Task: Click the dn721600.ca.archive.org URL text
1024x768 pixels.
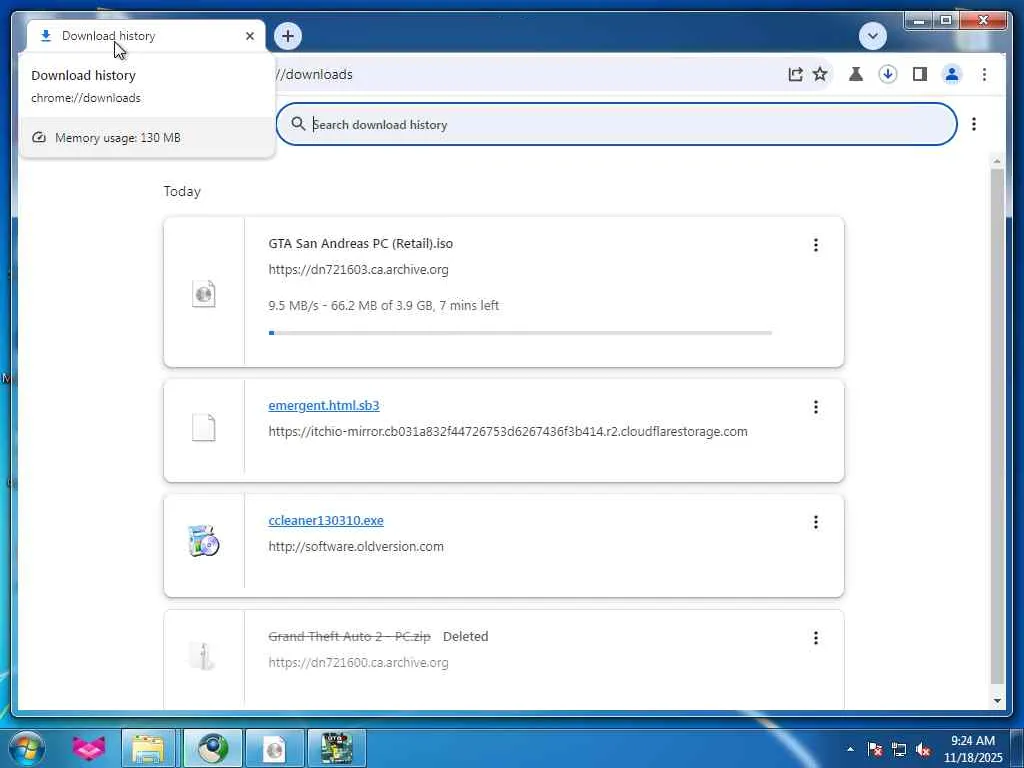Action: pos(359,663)
